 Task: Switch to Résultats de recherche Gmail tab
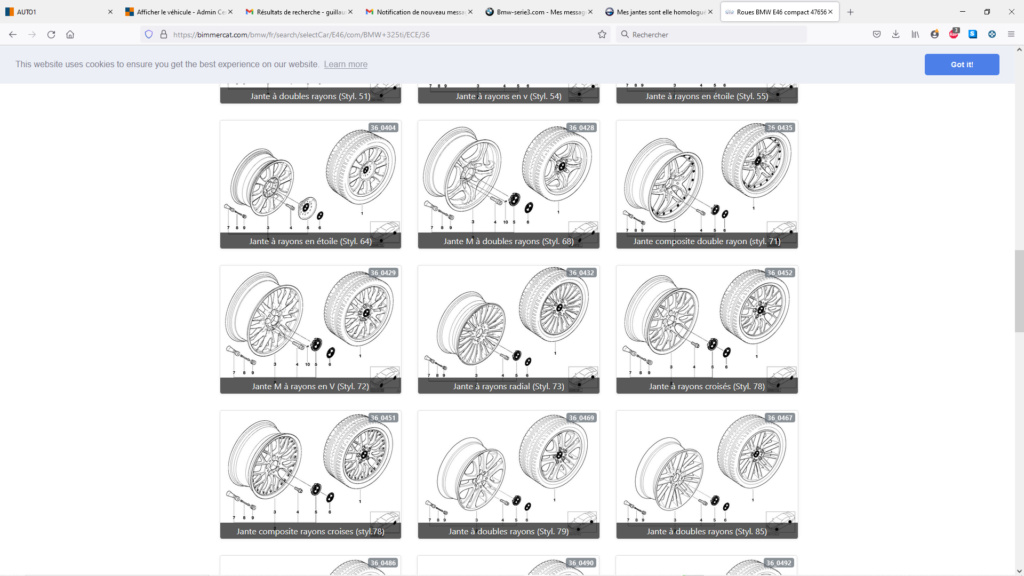299,12
